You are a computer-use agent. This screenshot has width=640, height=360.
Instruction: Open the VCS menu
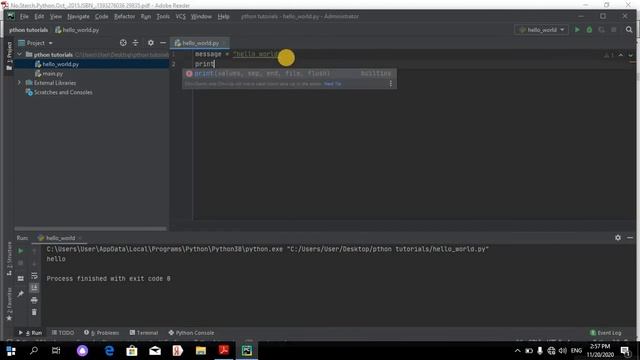(x=180, y=17)
